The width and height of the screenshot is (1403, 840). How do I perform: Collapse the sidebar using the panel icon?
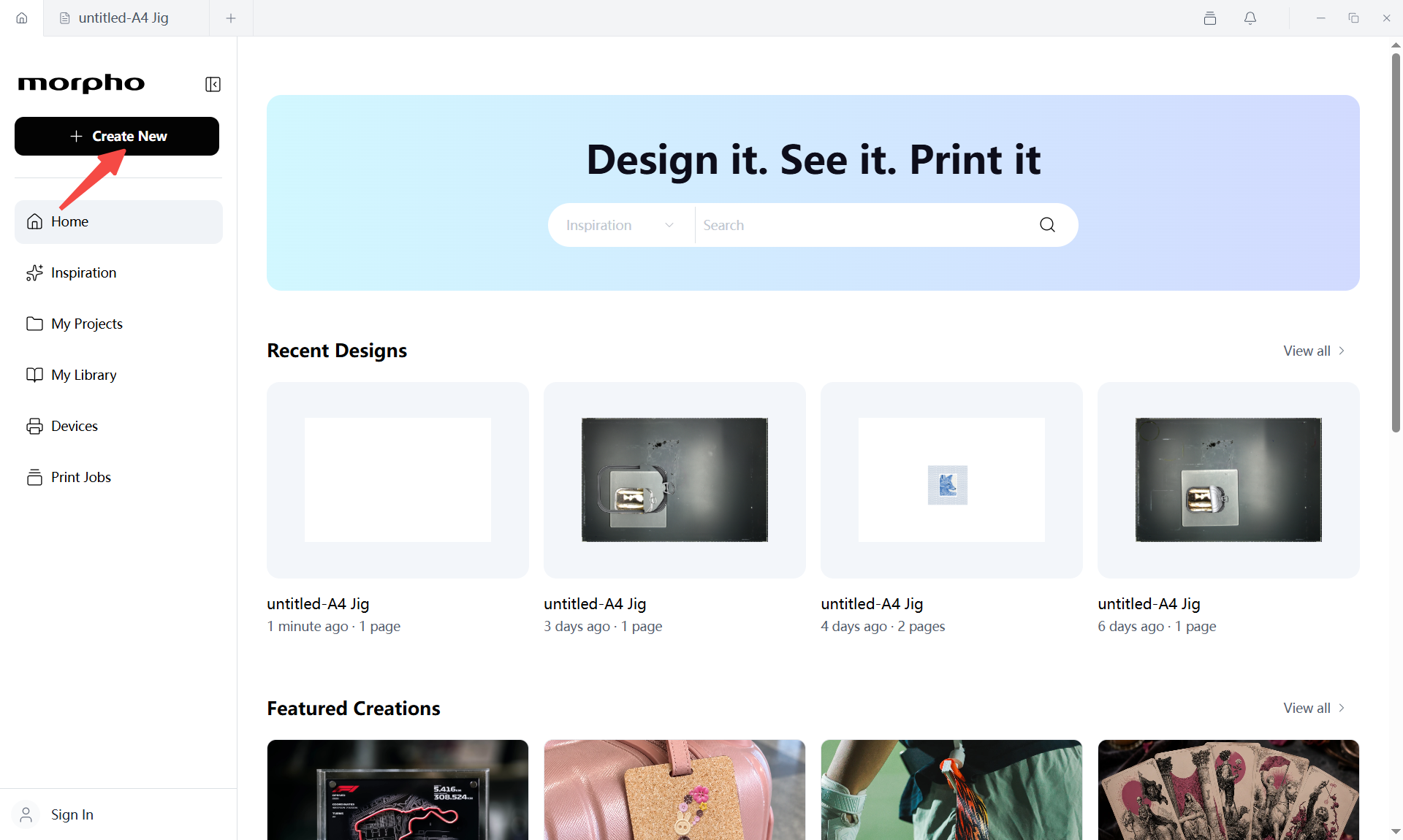(213, 84)
